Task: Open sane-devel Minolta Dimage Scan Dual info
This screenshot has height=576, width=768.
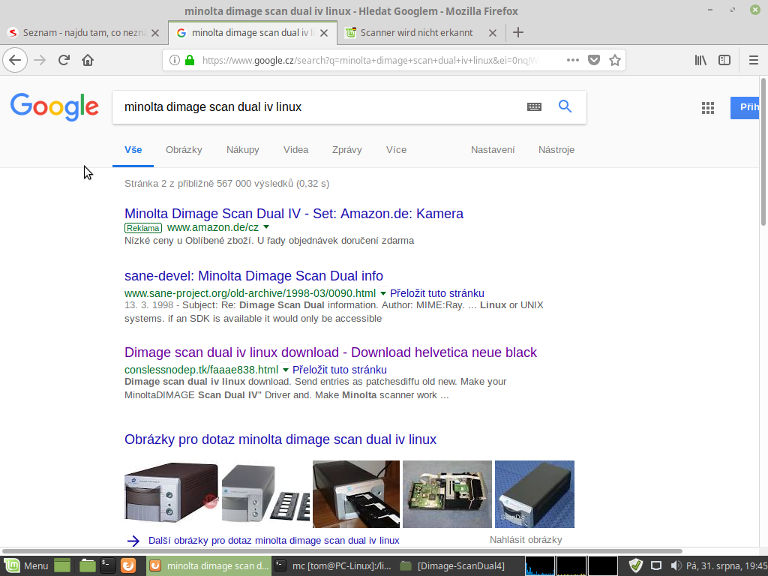Action: pos(254,276)
